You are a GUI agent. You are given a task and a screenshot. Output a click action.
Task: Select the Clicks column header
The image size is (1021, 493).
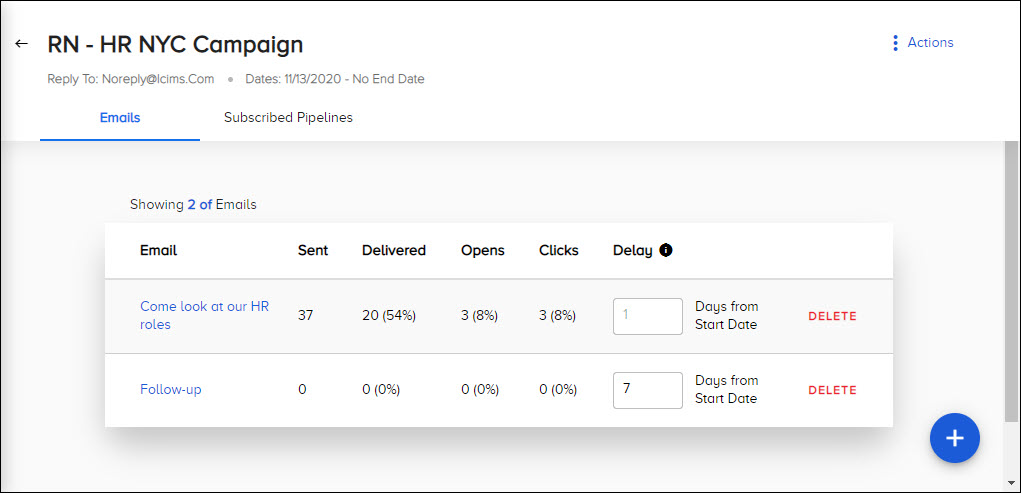pos(558,250)
